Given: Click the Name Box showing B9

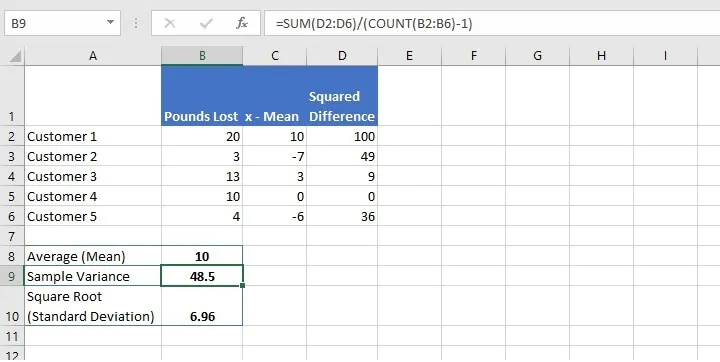Looking at the screenshot, I should [62, 23].
